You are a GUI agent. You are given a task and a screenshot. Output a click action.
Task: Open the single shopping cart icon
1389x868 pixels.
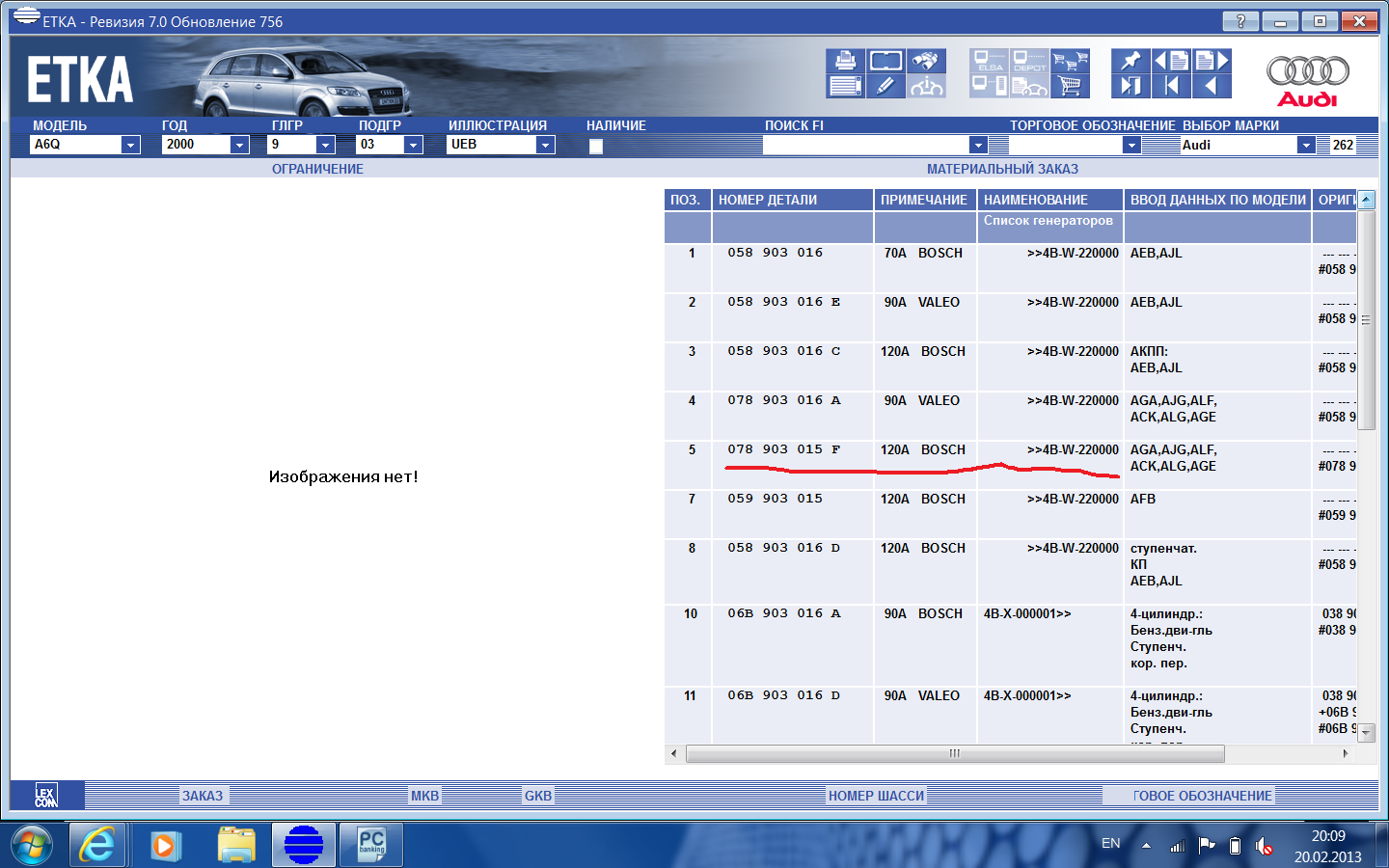coord(1070,86)
